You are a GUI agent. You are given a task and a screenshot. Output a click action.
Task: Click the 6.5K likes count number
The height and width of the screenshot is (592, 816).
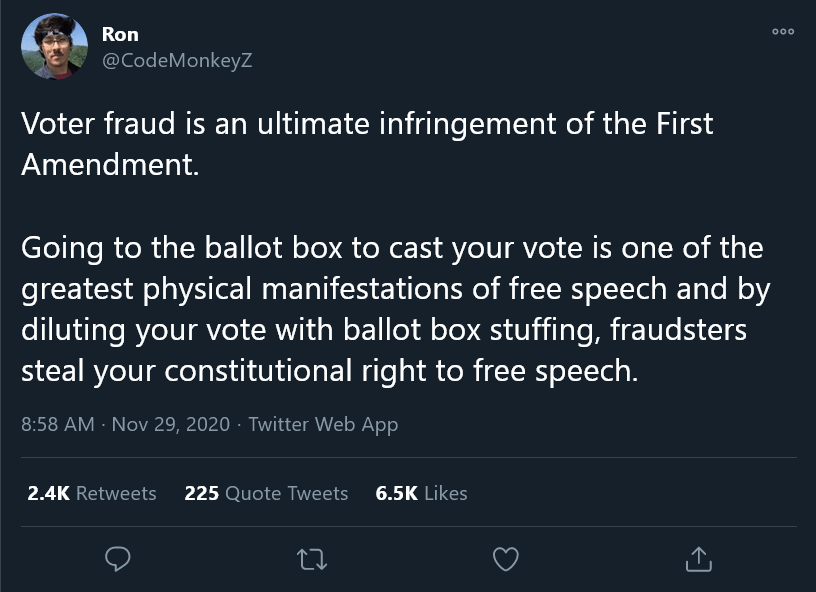point(397,493)
